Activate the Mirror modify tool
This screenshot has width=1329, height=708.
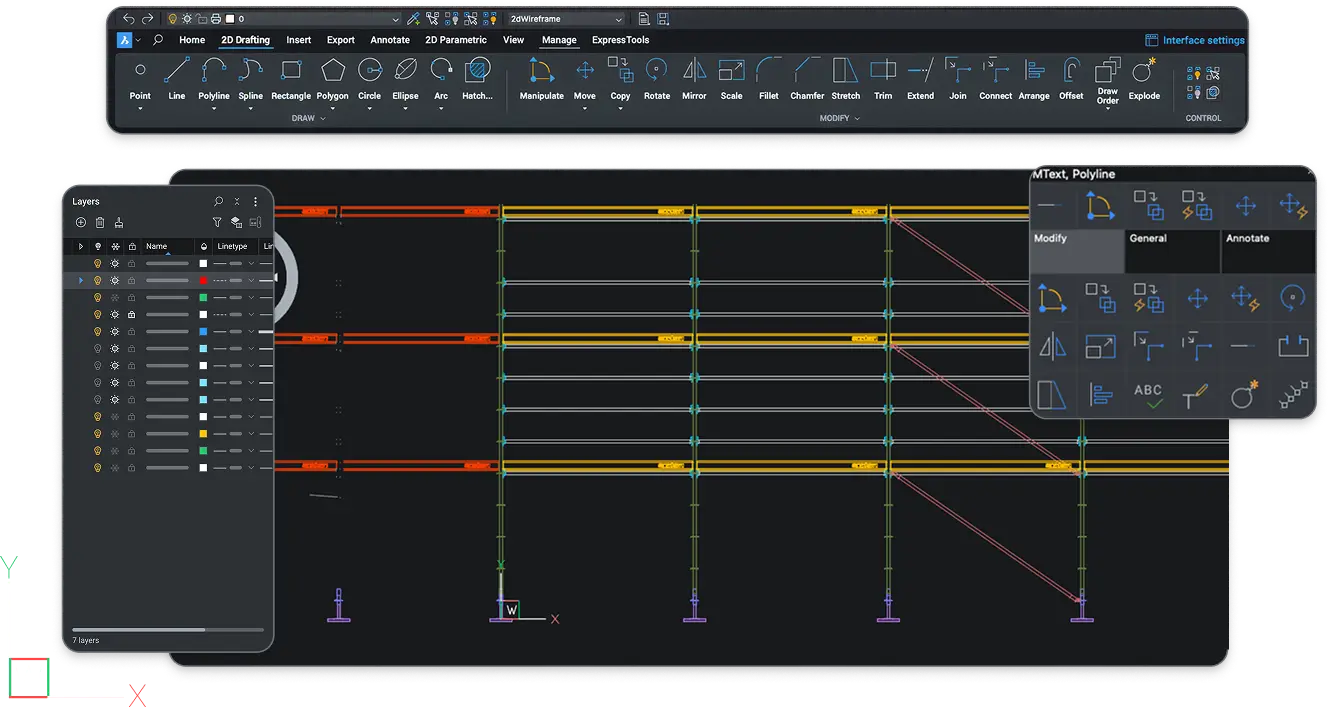point(694,71)
